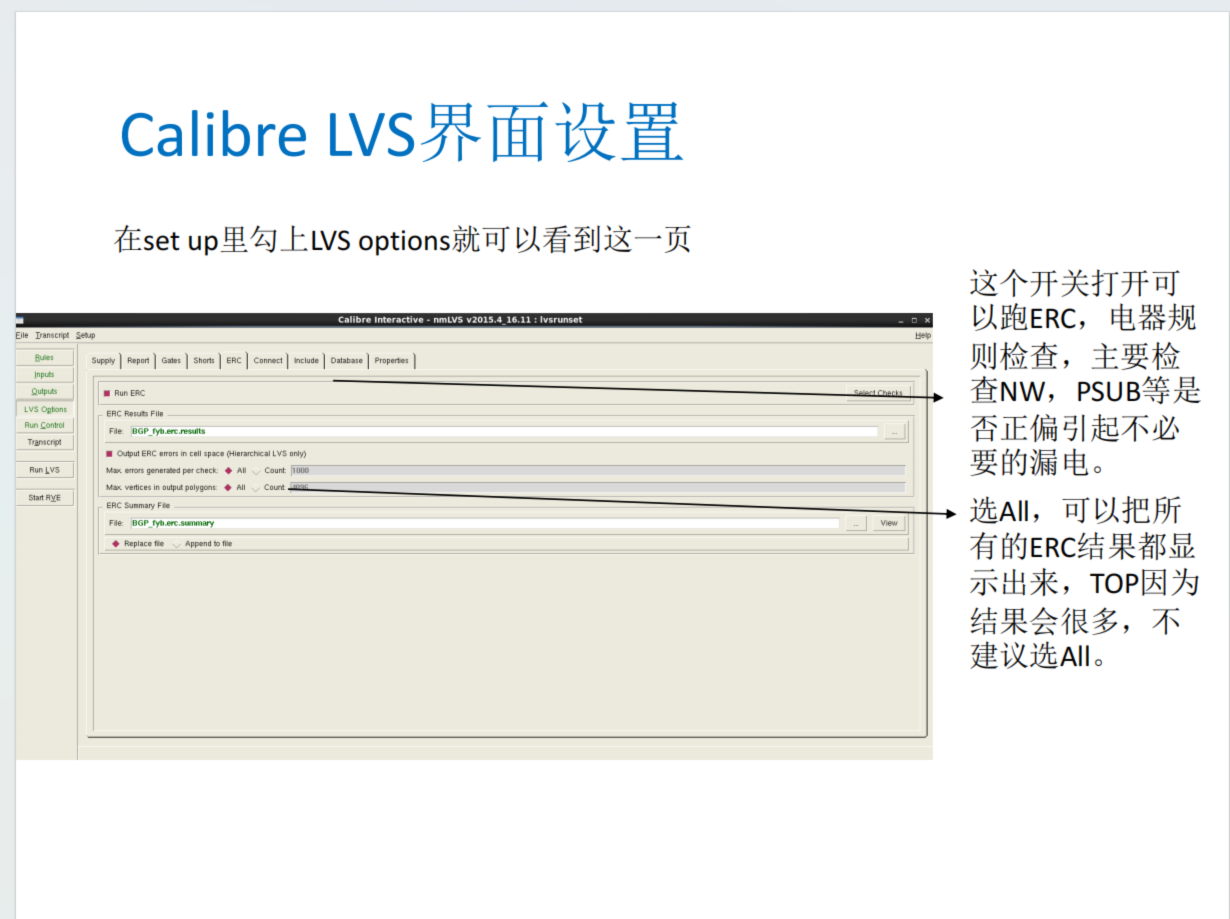Show the Transcript sidebar panel

[x=44, y=442]
